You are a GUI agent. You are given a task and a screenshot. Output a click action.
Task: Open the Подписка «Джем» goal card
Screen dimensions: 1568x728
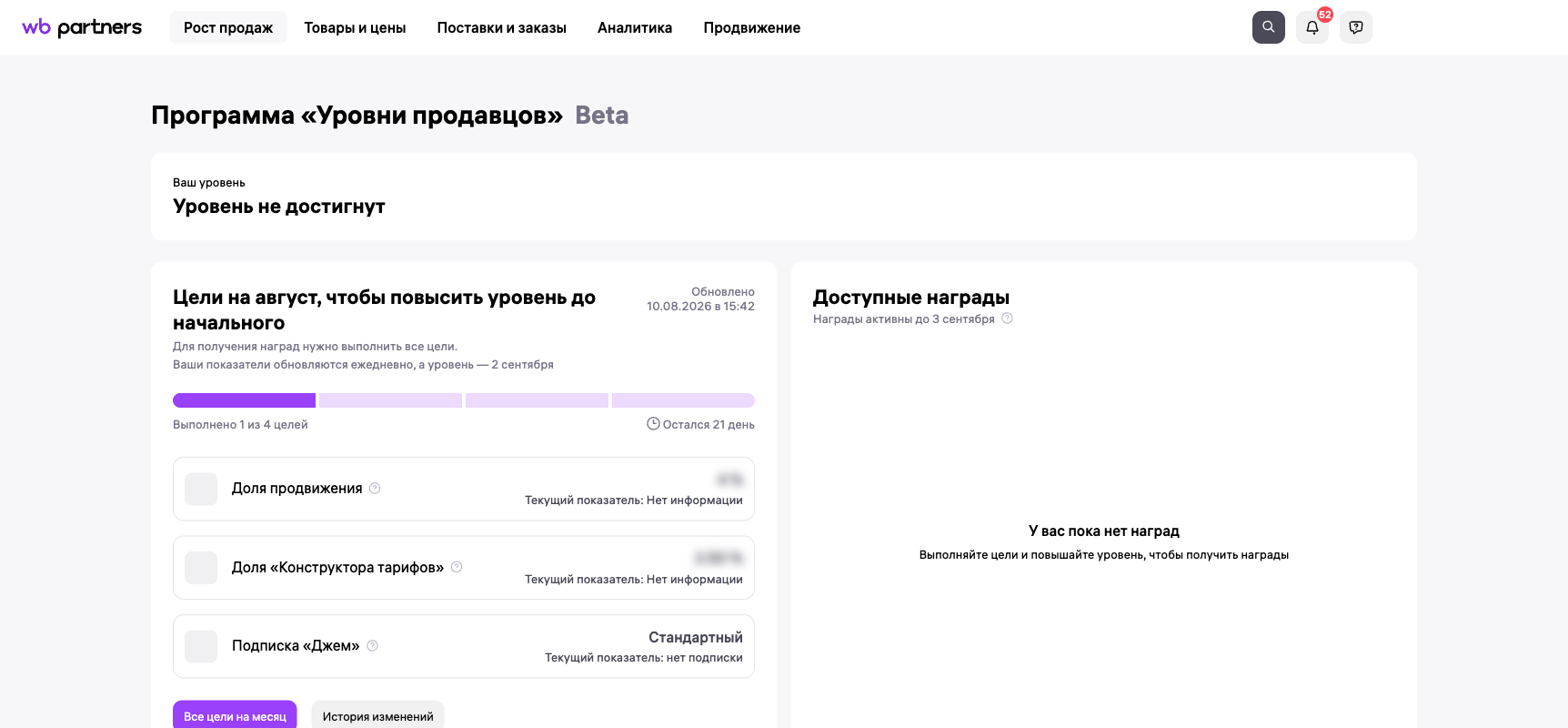[464, 646]
